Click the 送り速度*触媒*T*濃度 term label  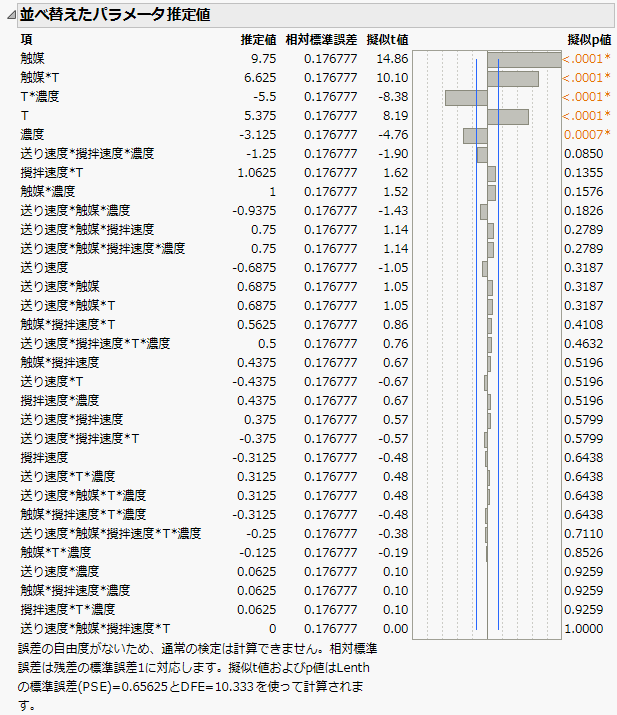point(83,496)
